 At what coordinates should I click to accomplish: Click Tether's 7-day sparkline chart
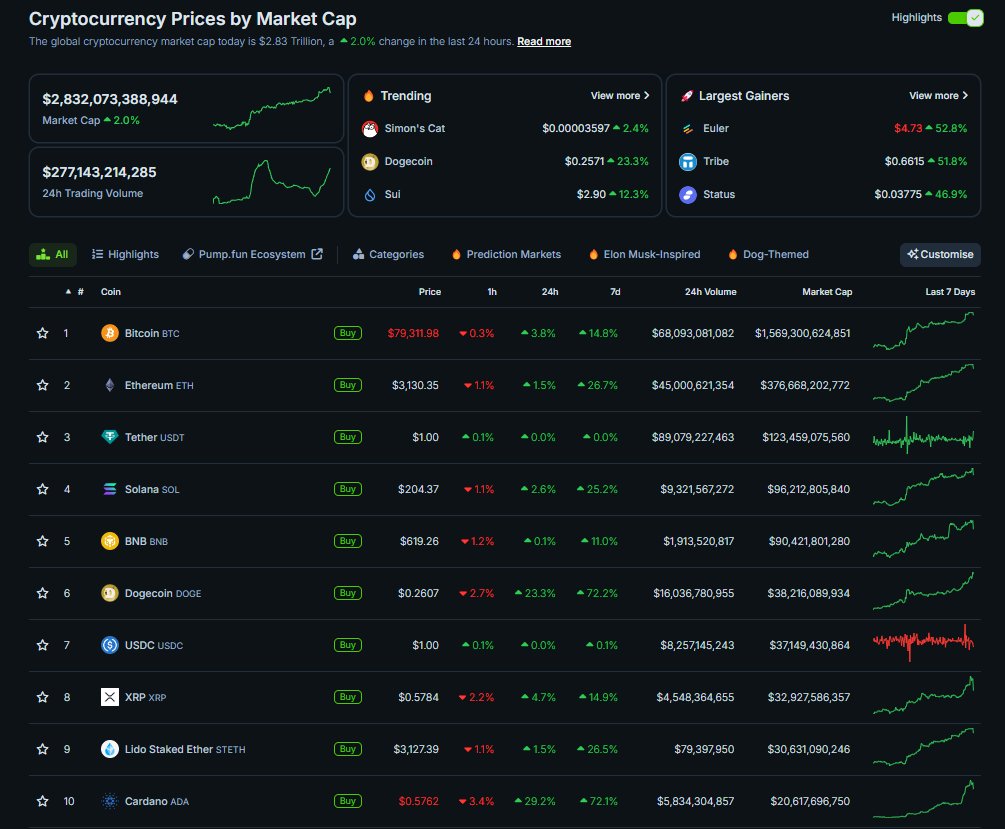pos(923,436)
